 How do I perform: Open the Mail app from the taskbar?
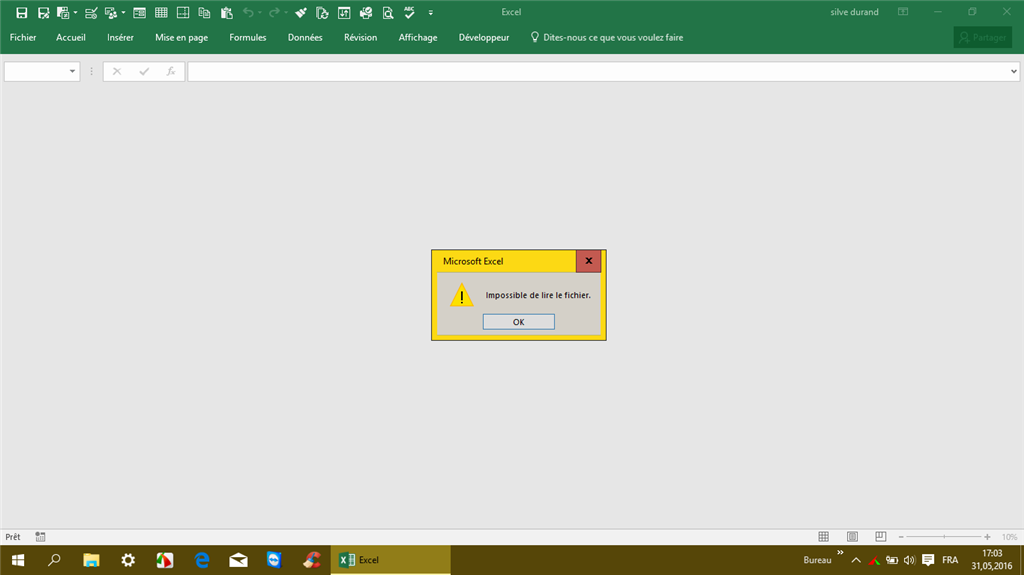click(238, 560)
